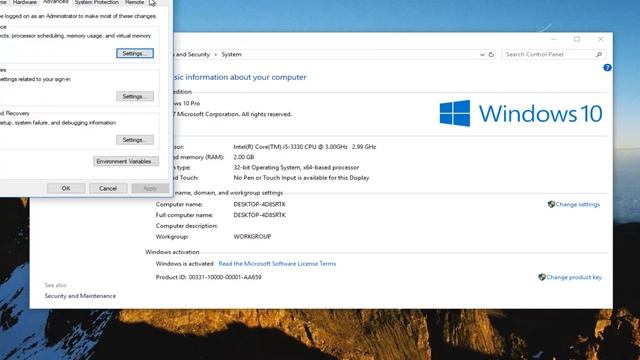Open Change settings link

click(578, 204)
